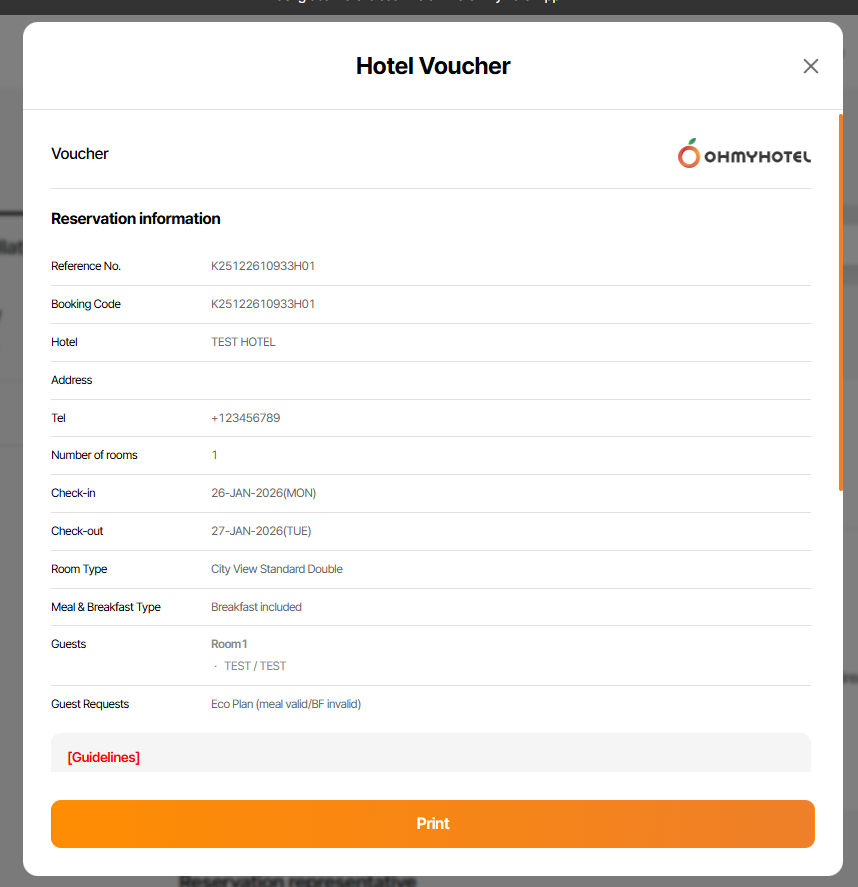Click the Breakfast included text
This screenshot has height=887, width=858.
(x=256, y=607)
